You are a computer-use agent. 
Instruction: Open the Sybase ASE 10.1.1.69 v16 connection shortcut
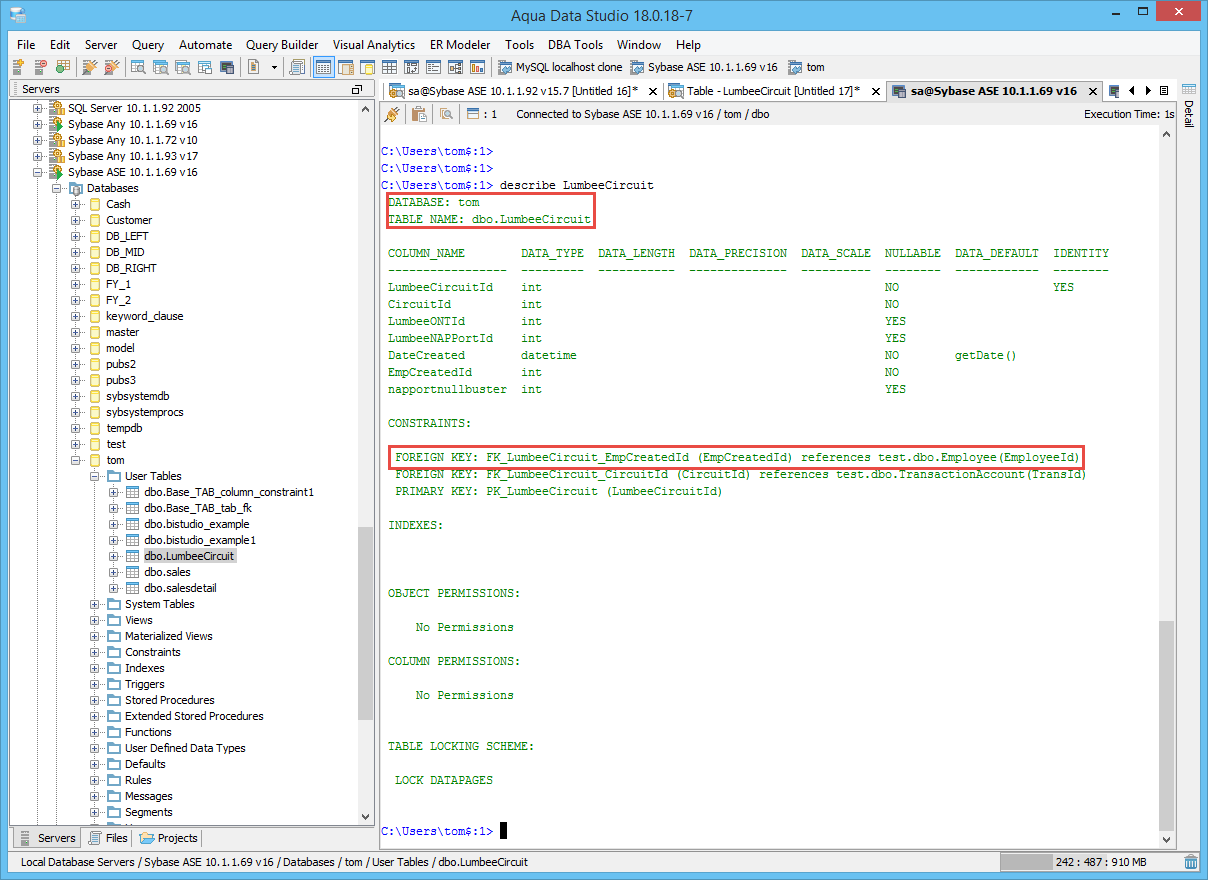[x=704, y=67]
